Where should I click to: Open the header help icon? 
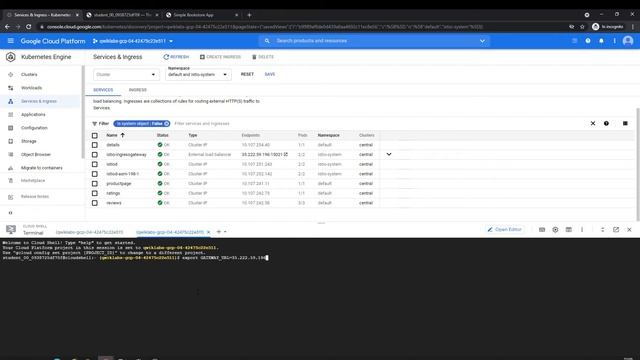pyautogui.click(x=588, y=41)
